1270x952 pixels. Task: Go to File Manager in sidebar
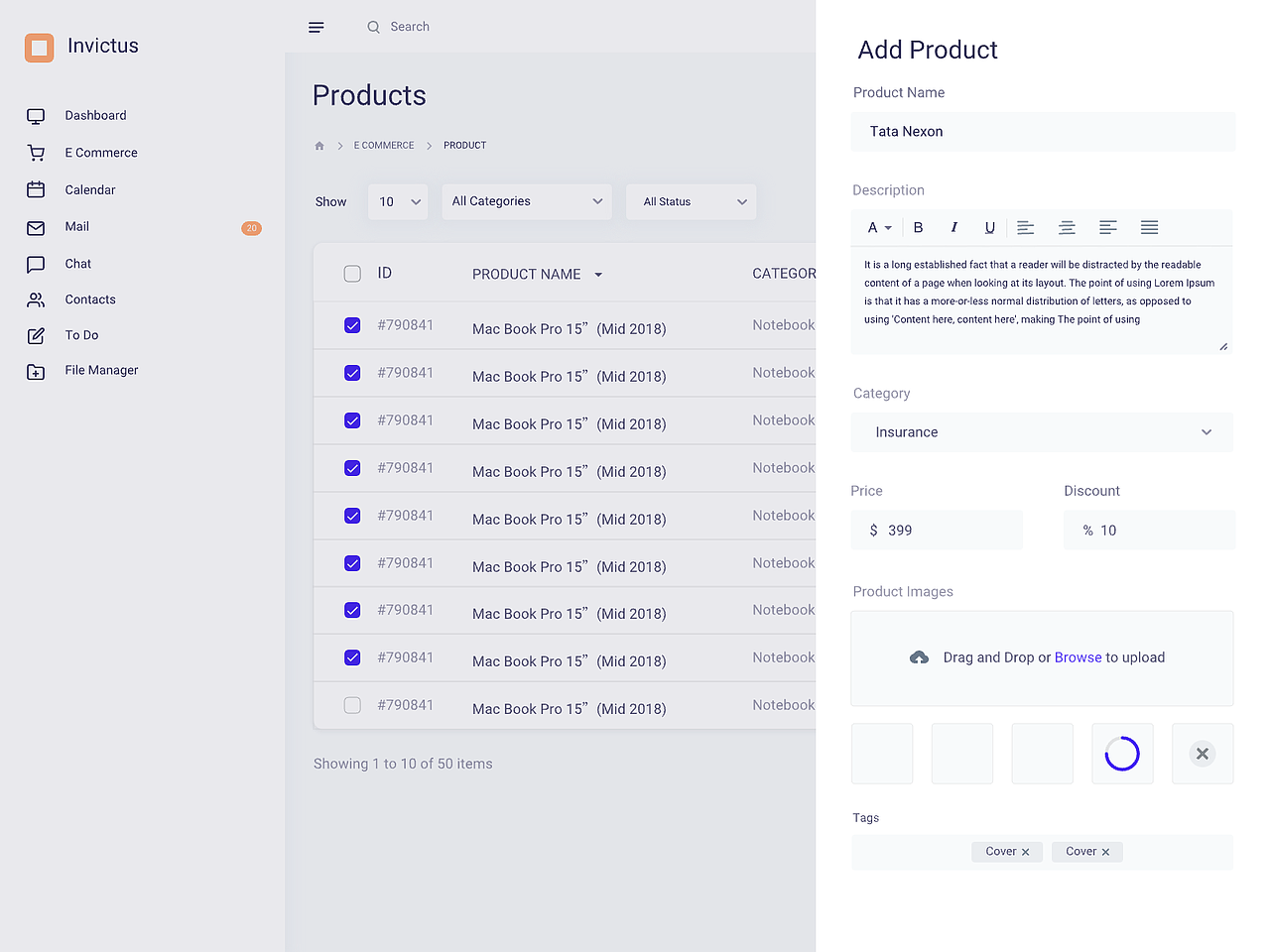(x=101, y=371)
